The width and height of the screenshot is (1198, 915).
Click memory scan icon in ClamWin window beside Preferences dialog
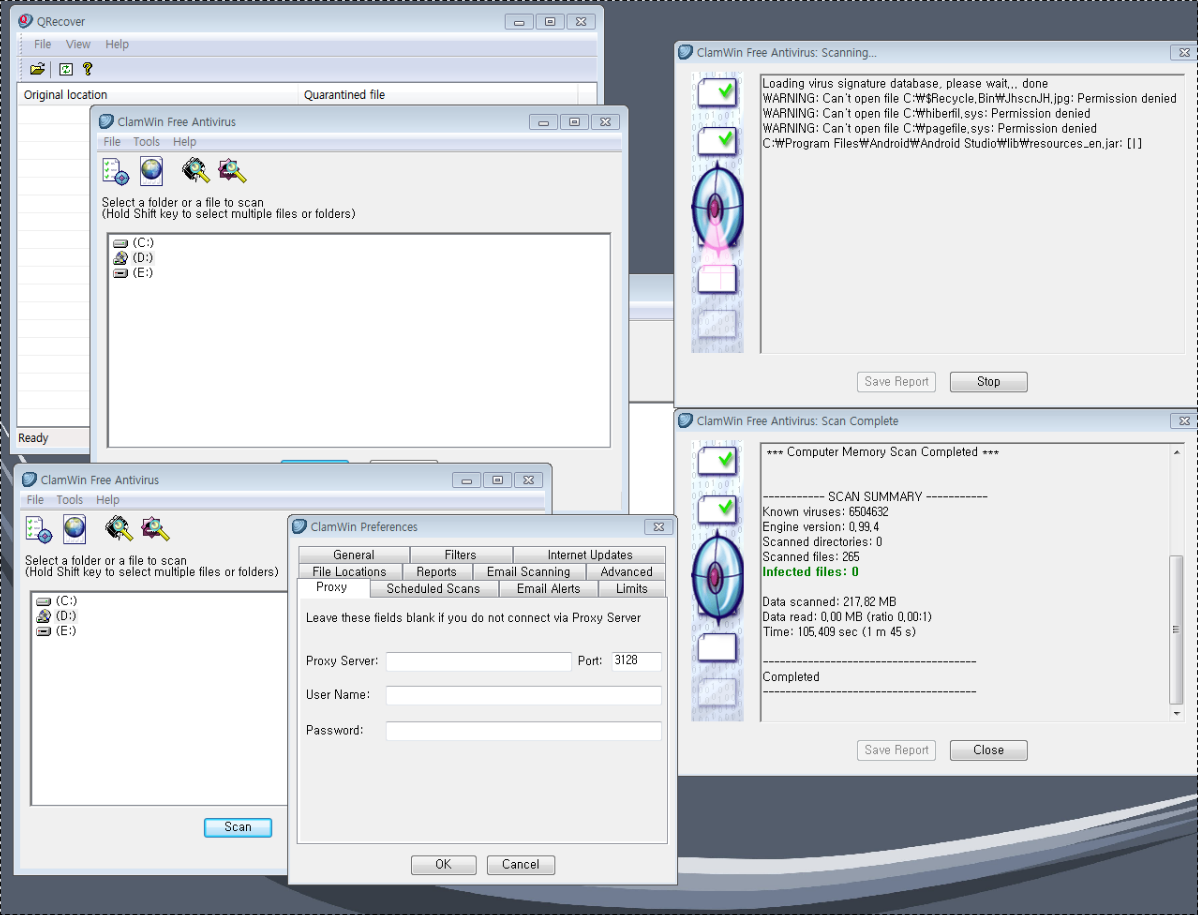119,528
